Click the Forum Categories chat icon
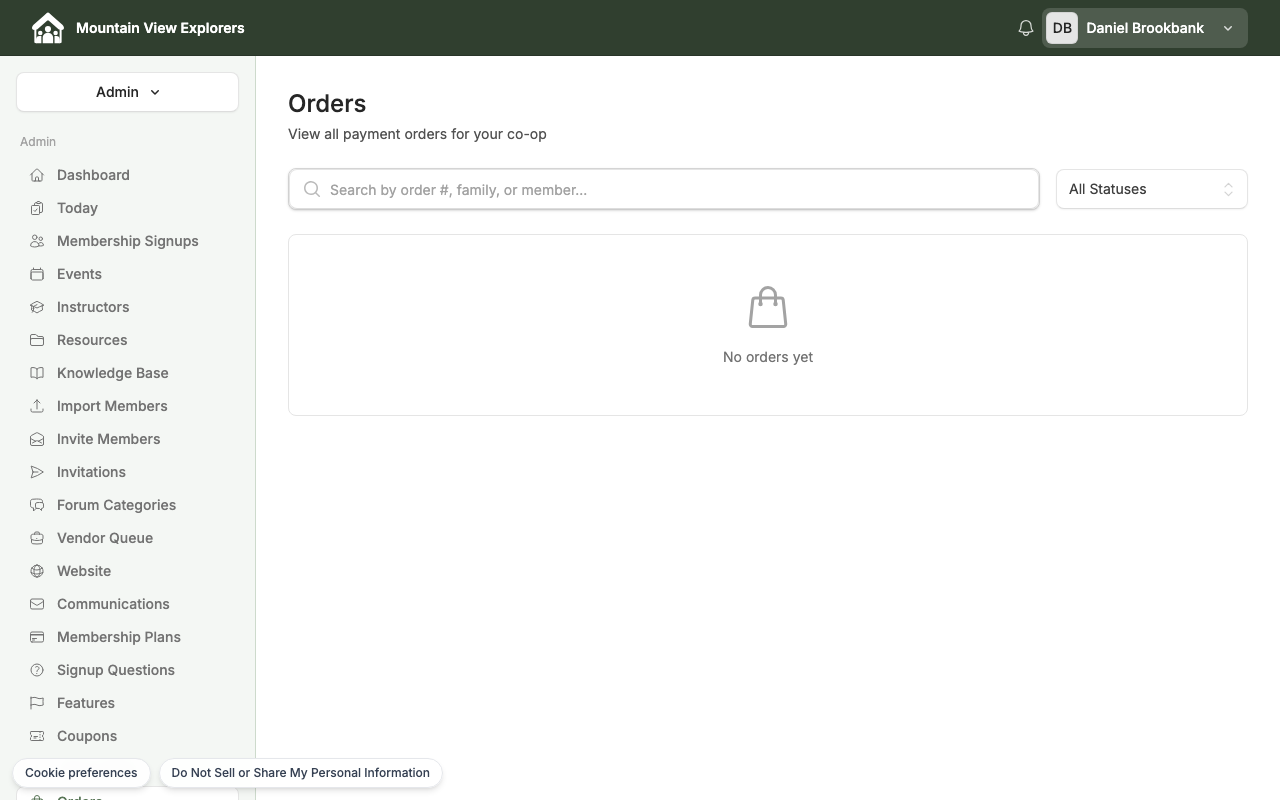This screenshot has height=800, width=1280. point(37,505)
